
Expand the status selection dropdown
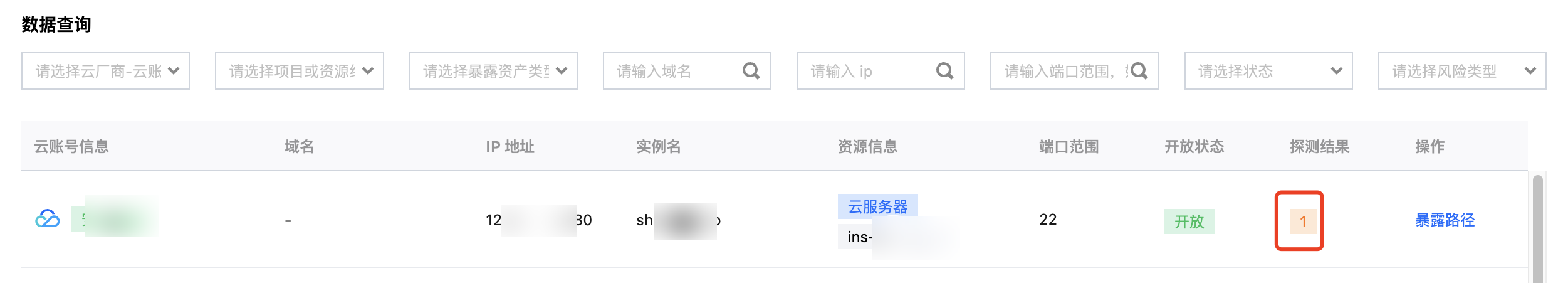(1268, 72)
